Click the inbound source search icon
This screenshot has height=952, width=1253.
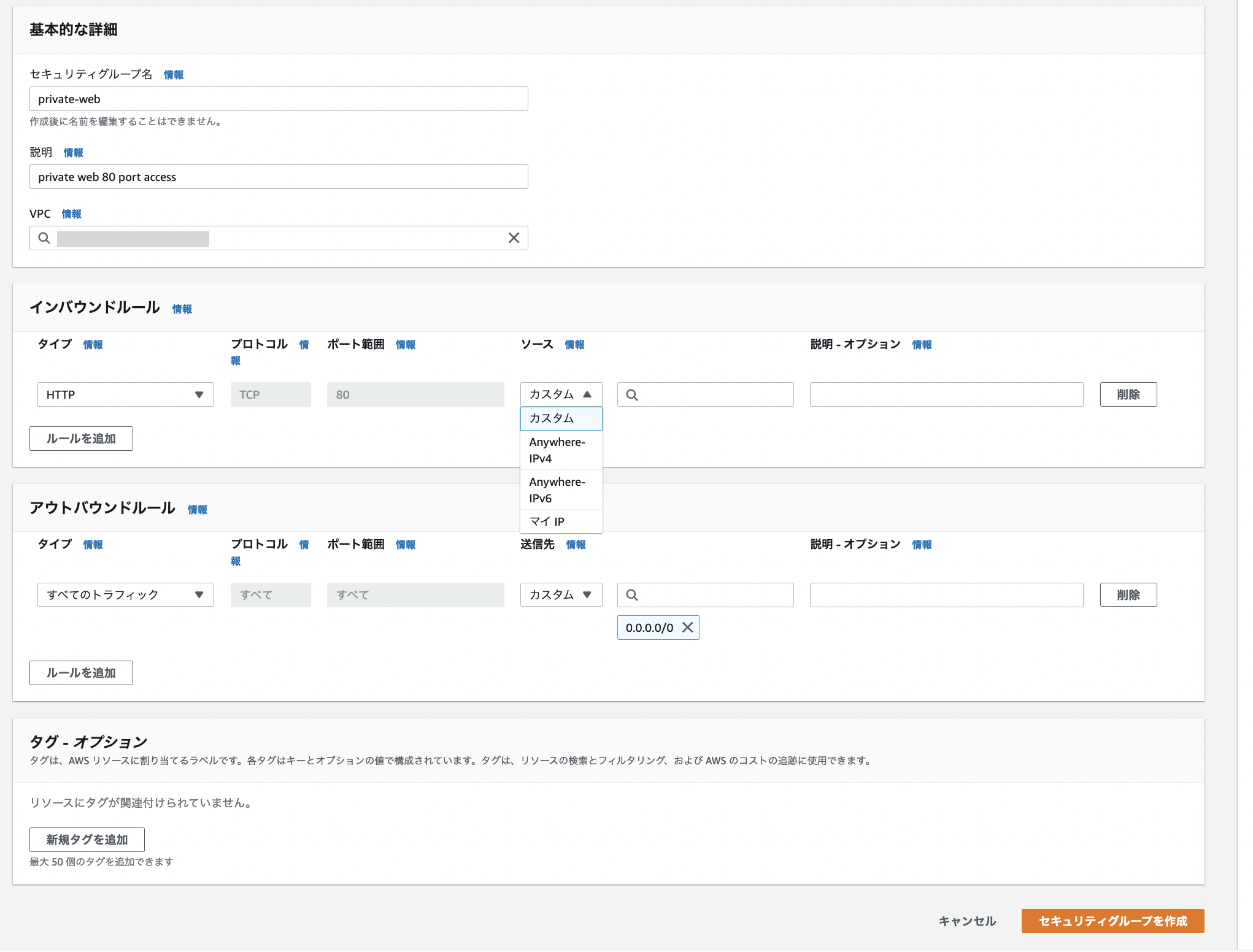pyautogui.click(x=632, y=395)
